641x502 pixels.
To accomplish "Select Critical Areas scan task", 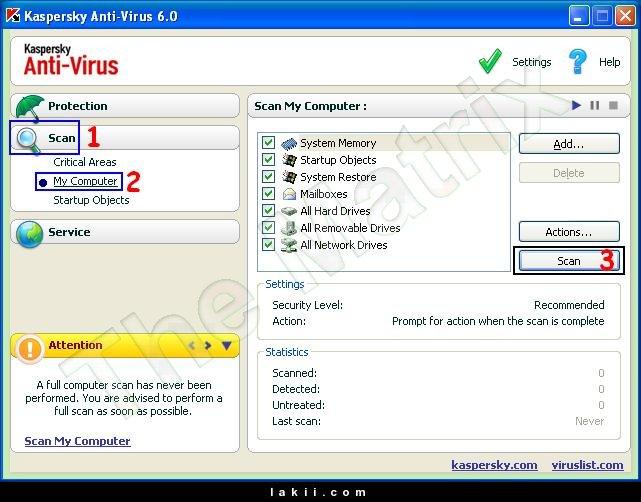I will point(85,162).
